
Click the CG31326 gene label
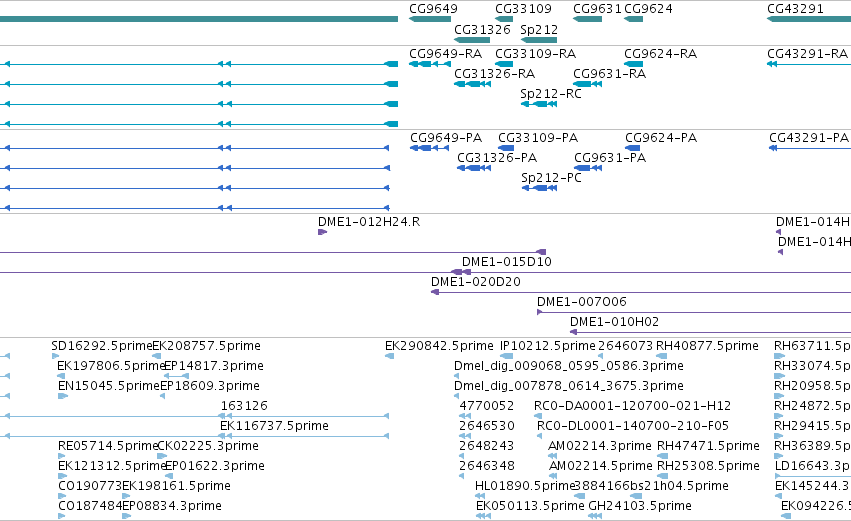click(x=482, y=29)
